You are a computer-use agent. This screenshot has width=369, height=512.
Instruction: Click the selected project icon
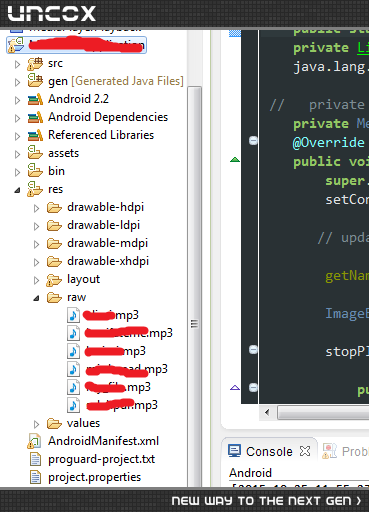coord(16,45)
